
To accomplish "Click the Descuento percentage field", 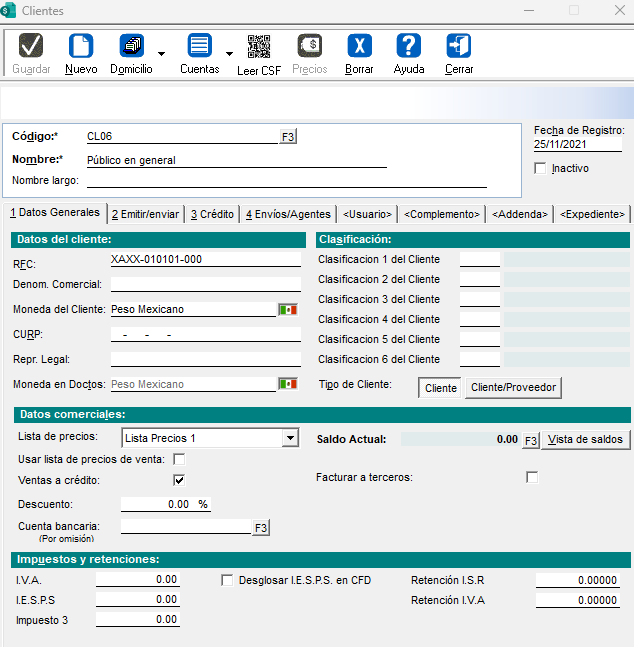I will pos(166,504).
